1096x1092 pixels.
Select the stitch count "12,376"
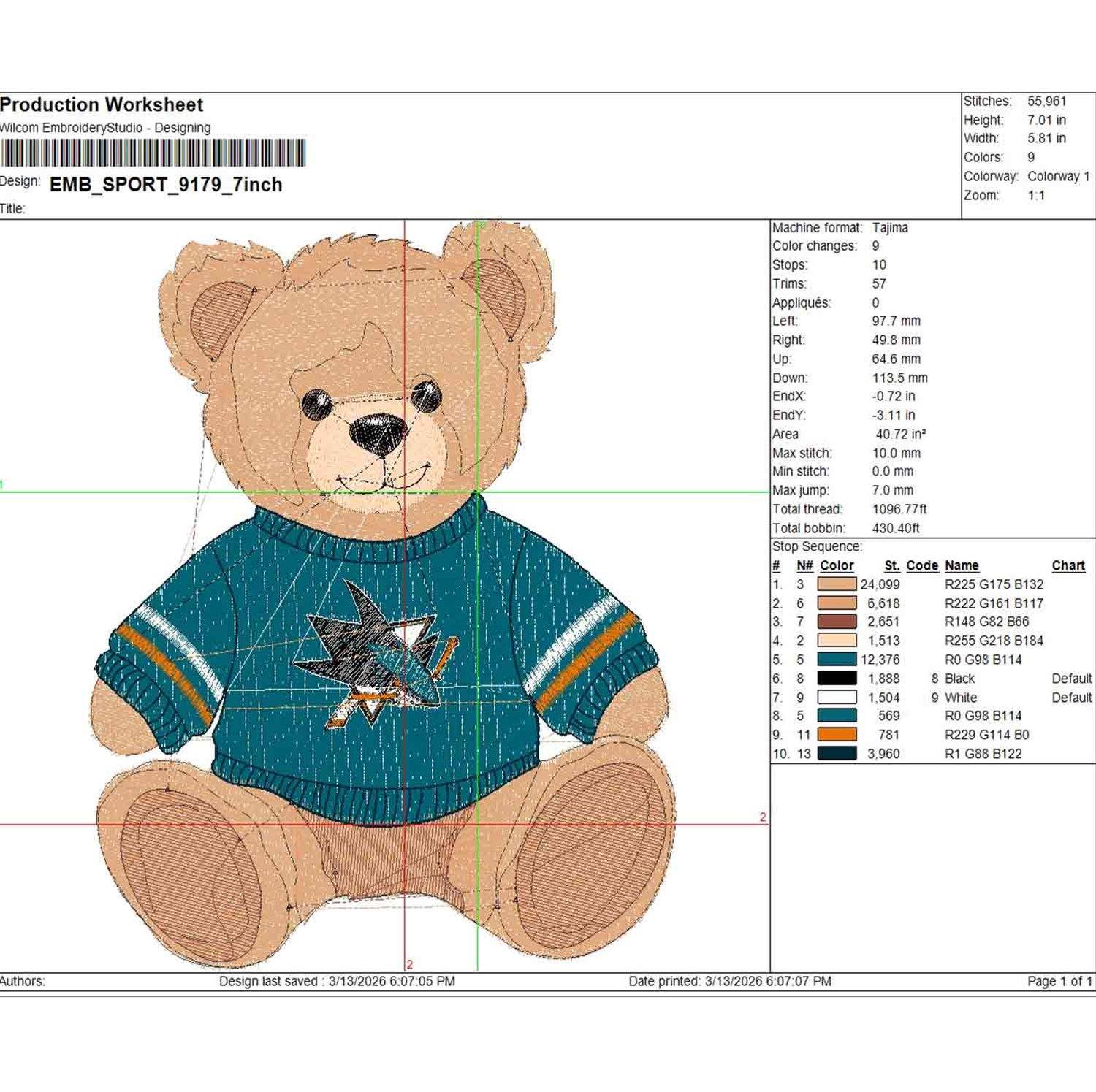(x=880, y=660)
